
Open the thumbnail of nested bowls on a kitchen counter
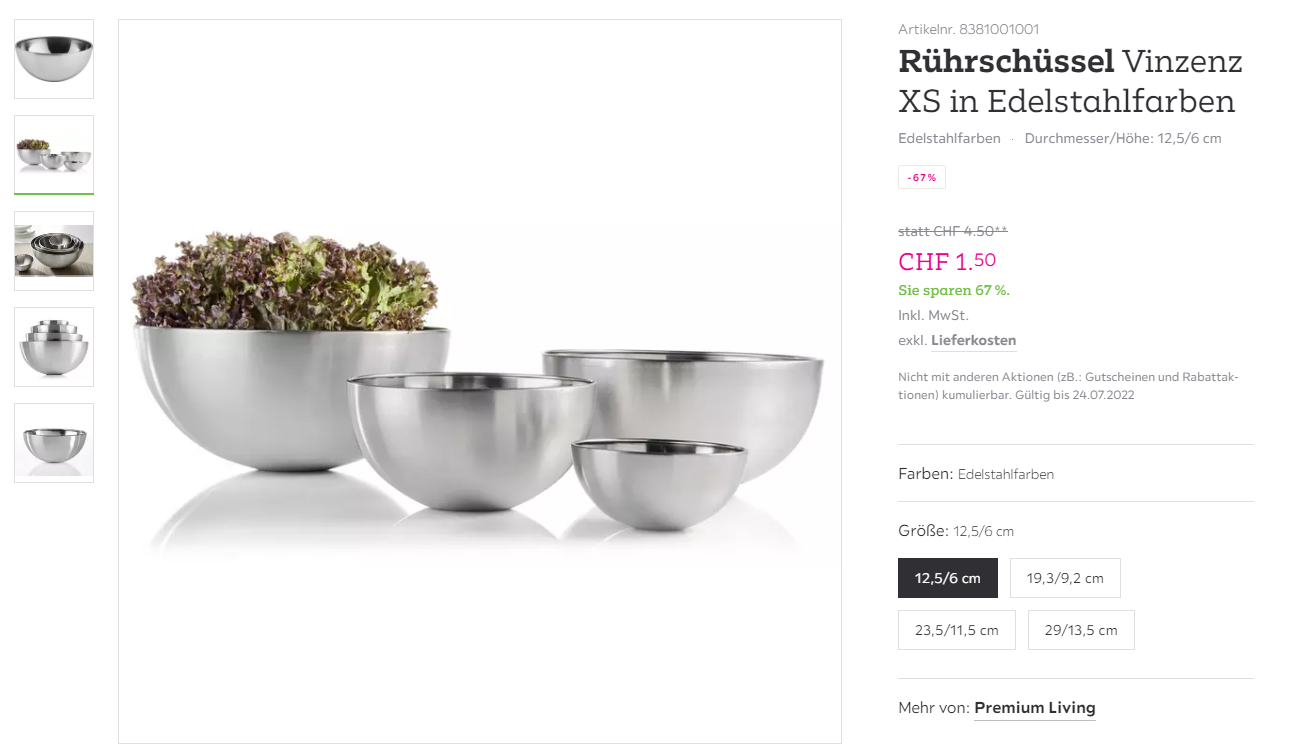54,251
